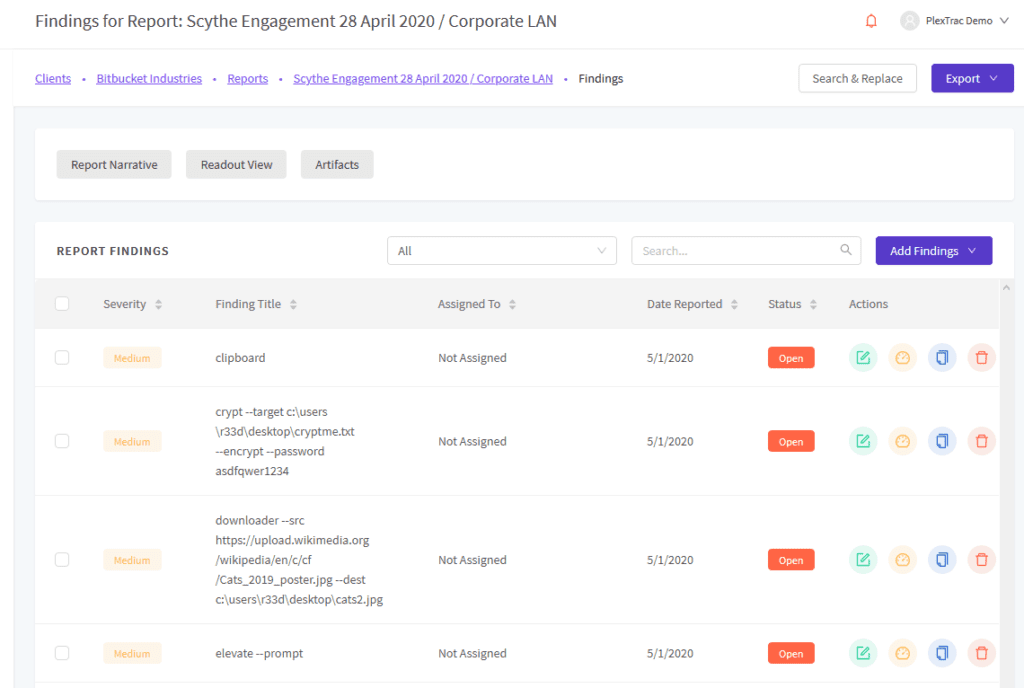Select the checkbox for the clipboard finding

pyautogui.click(x=62, y=357)
